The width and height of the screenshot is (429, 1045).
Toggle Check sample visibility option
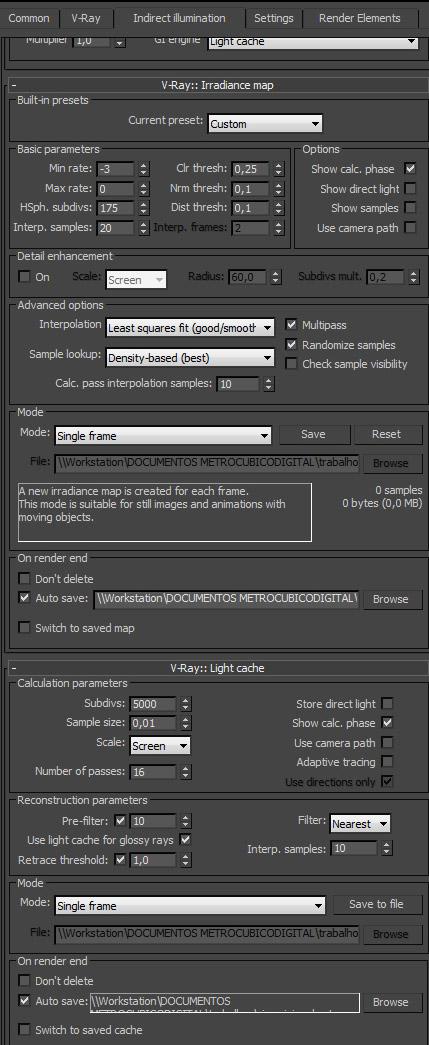pyautogui.click(x=291, y=364)
